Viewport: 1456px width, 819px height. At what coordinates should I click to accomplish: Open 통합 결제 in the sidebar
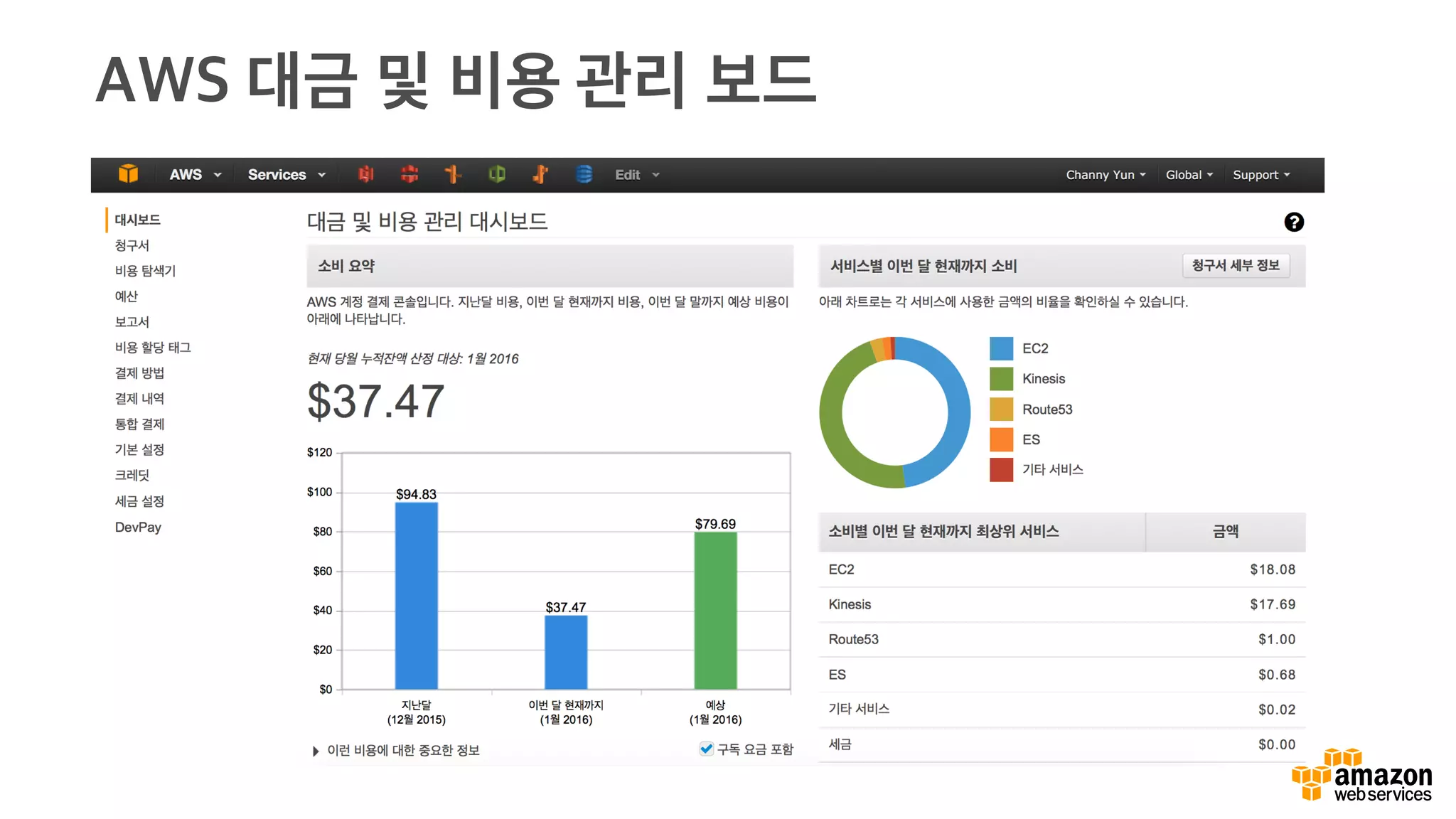[x=139, y=424]
